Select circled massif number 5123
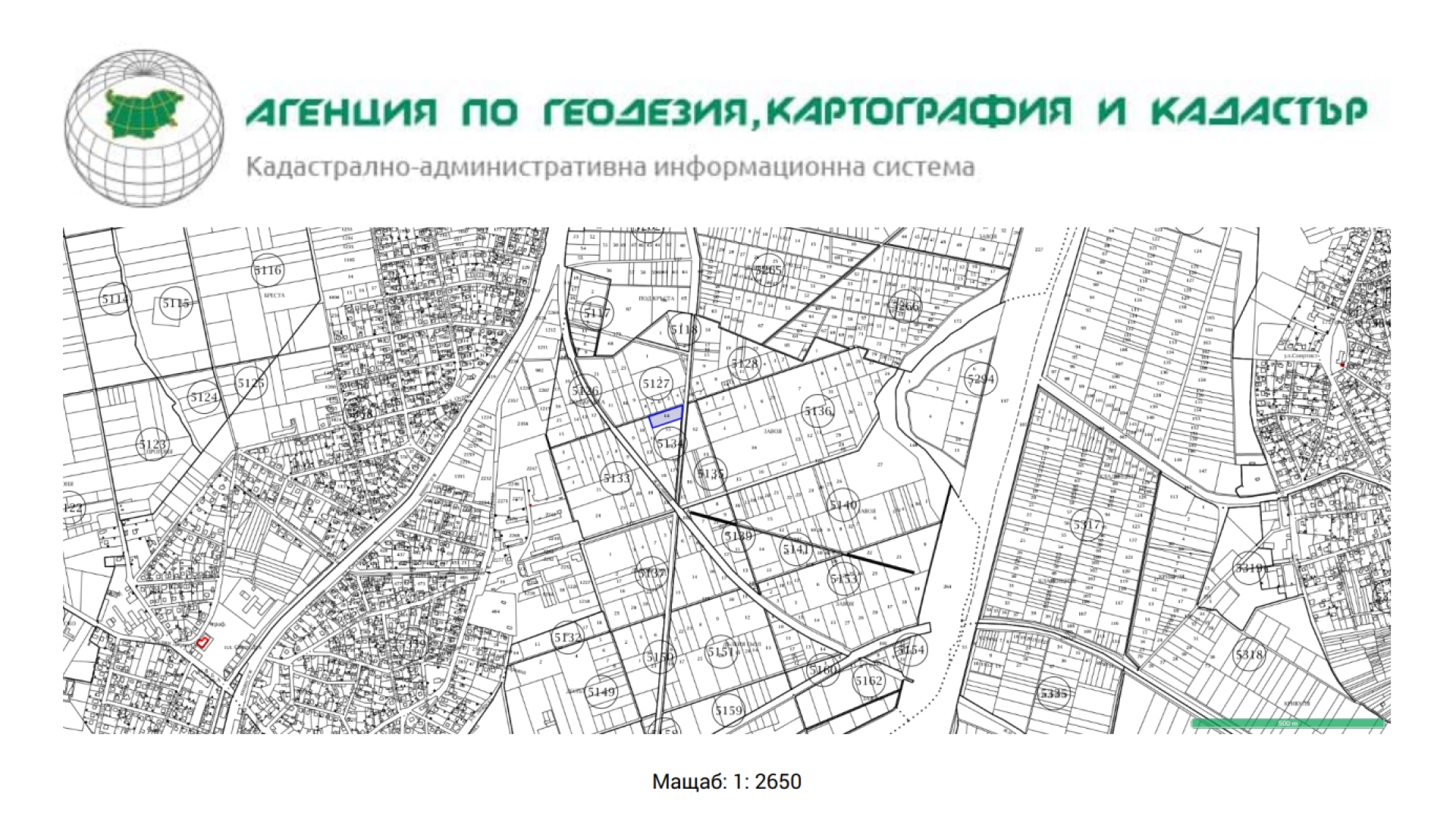This screenshot has width=1456, height=819. (x=153, y=444)
